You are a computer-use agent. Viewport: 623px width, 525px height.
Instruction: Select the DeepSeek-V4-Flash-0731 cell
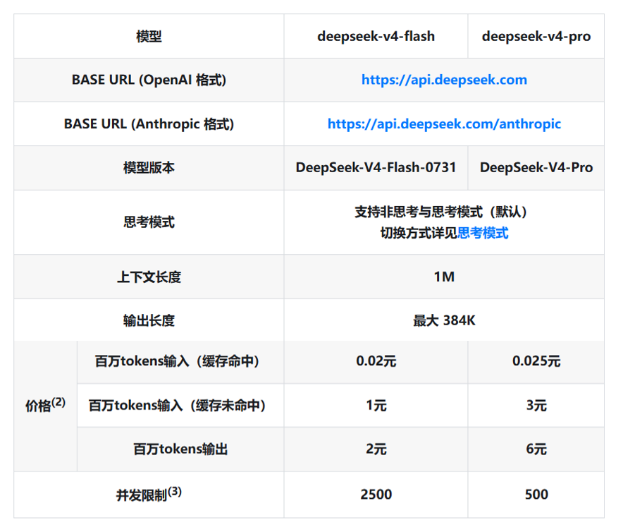[376, 167]
